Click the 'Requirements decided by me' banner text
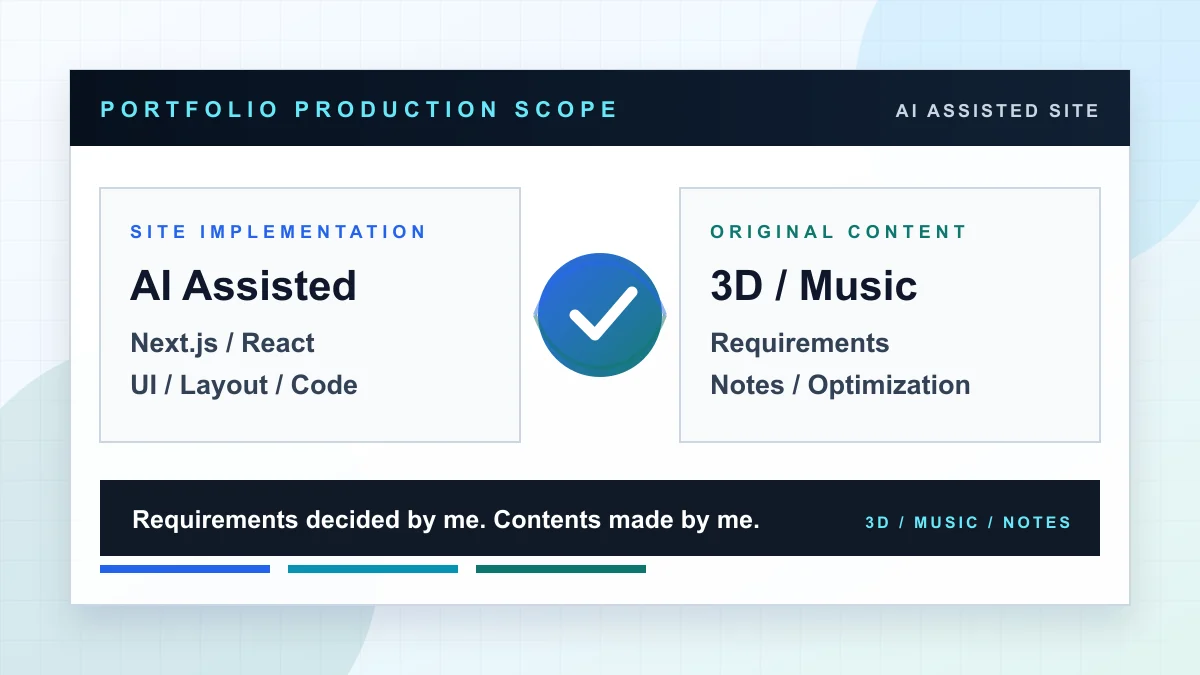This screenshot has width=1200, height=675. tap(309, 520)
